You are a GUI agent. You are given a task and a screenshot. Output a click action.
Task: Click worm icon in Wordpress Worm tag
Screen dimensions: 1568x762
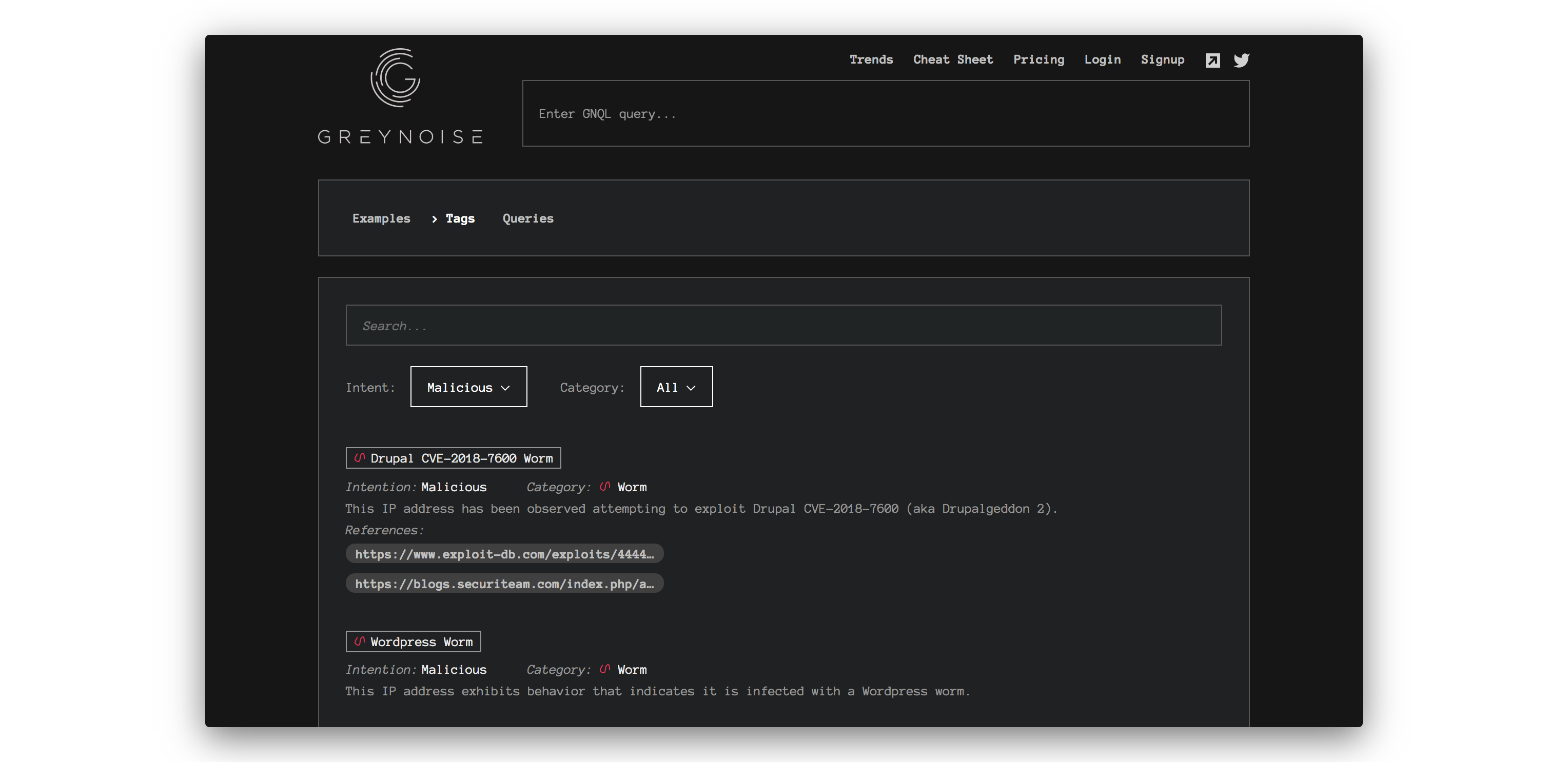[360, 641]
